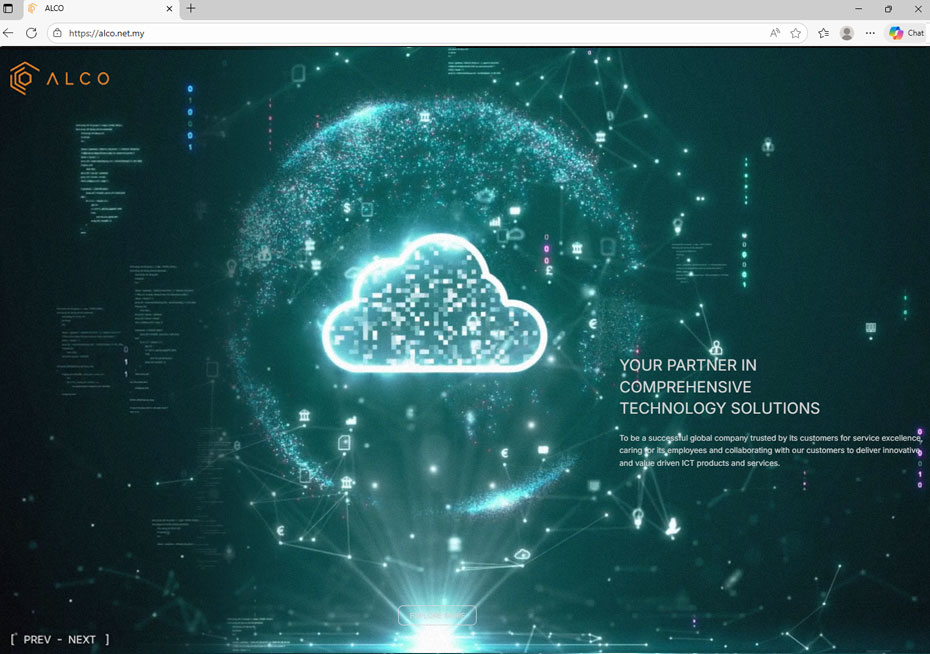
Task: Open the tab actions menu icon
Action: (9, 9)
